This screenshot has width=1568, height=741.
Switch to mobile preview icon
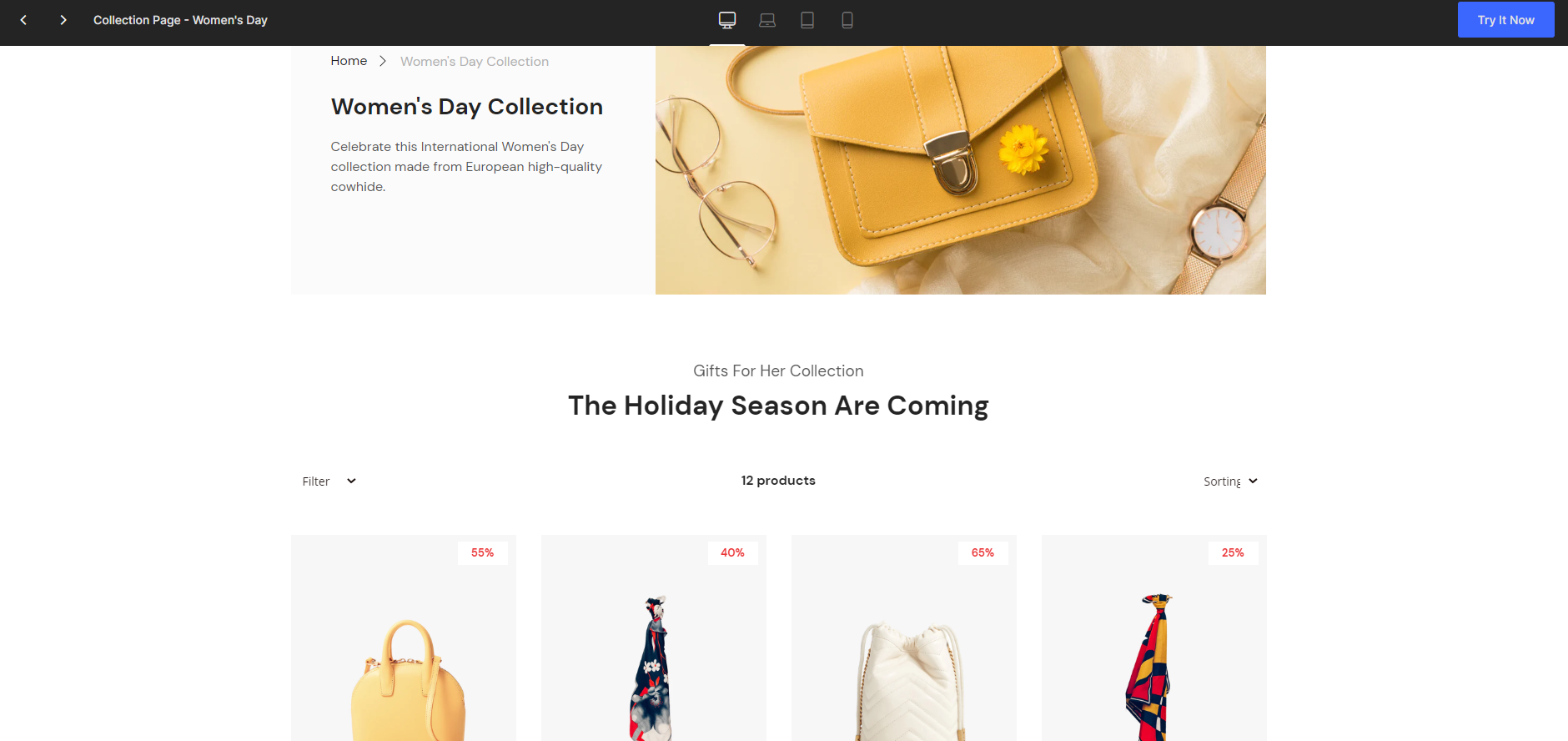847,20
